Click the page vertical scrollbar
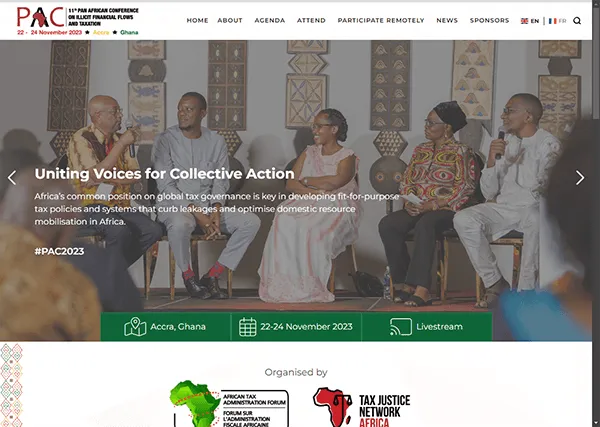 point(596,214)
